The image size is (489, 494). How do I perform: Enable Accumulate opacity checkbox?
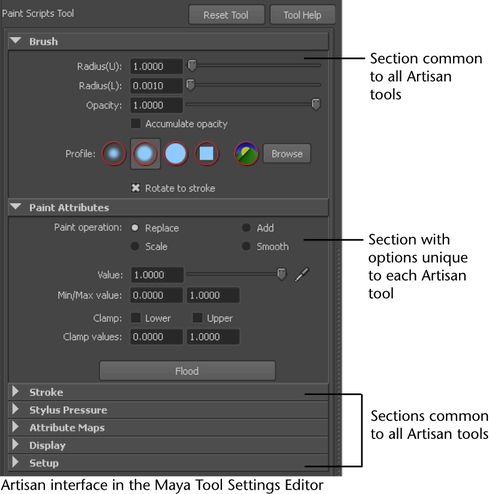[x=136, y=124]
